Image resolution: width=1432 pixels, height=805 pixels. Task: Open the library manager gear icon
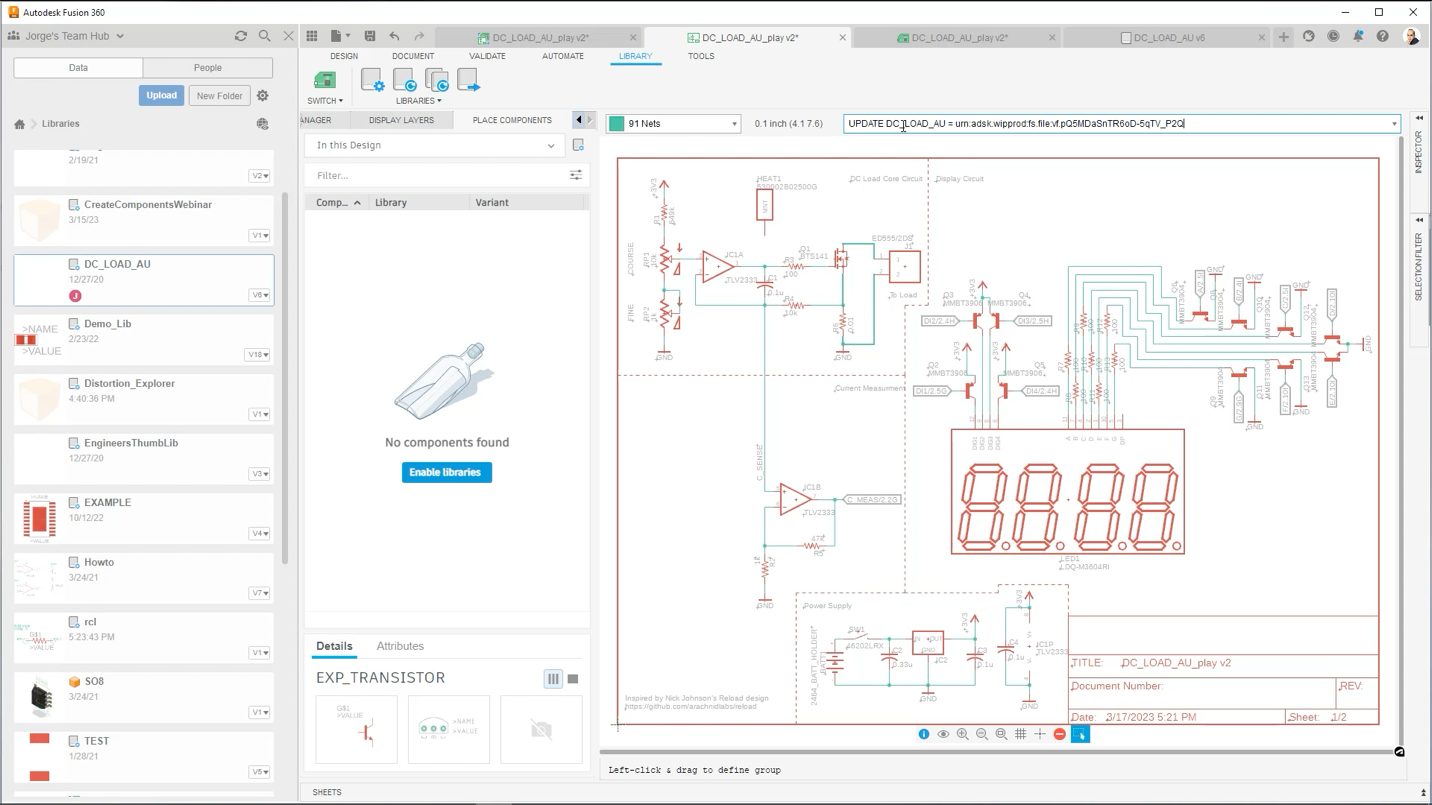click(x=372, y=81)
